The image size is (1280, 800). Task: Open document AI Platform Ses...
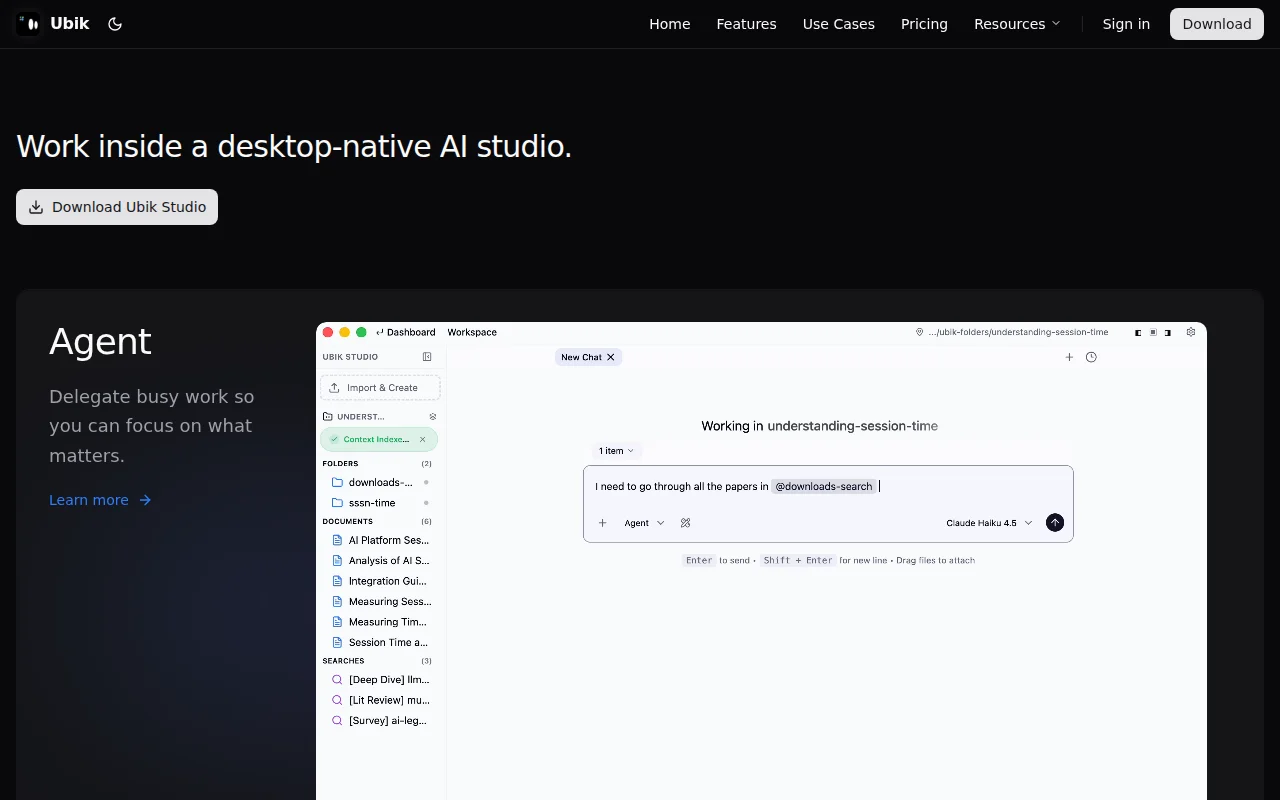pyautogui.click(x=380, y=540)
